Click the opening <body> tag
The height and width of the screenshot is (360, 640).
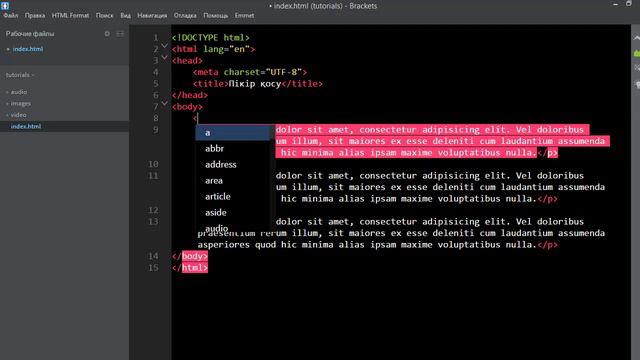[x=187, y=107]
